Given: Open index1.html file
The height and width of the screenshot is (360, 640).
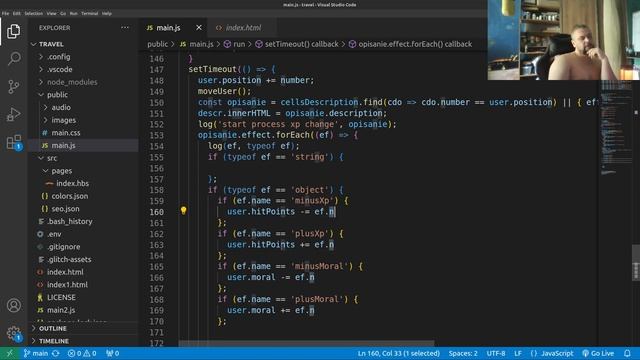Looking at the screenshot, I should [x=83, y=284].
